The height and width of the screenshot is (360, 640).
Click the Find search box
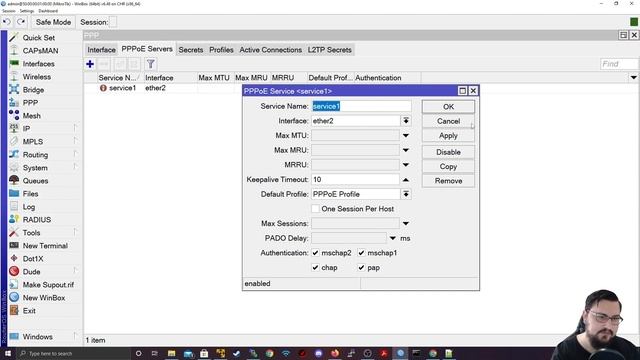[x=619, y=64]
